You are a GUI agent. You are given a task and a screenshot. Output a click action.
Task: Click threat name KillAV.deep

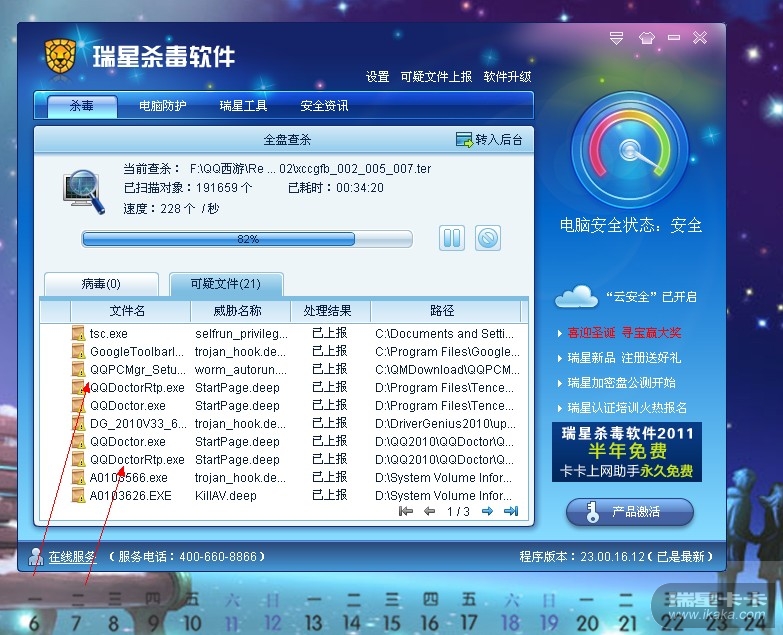coord(226,495)
